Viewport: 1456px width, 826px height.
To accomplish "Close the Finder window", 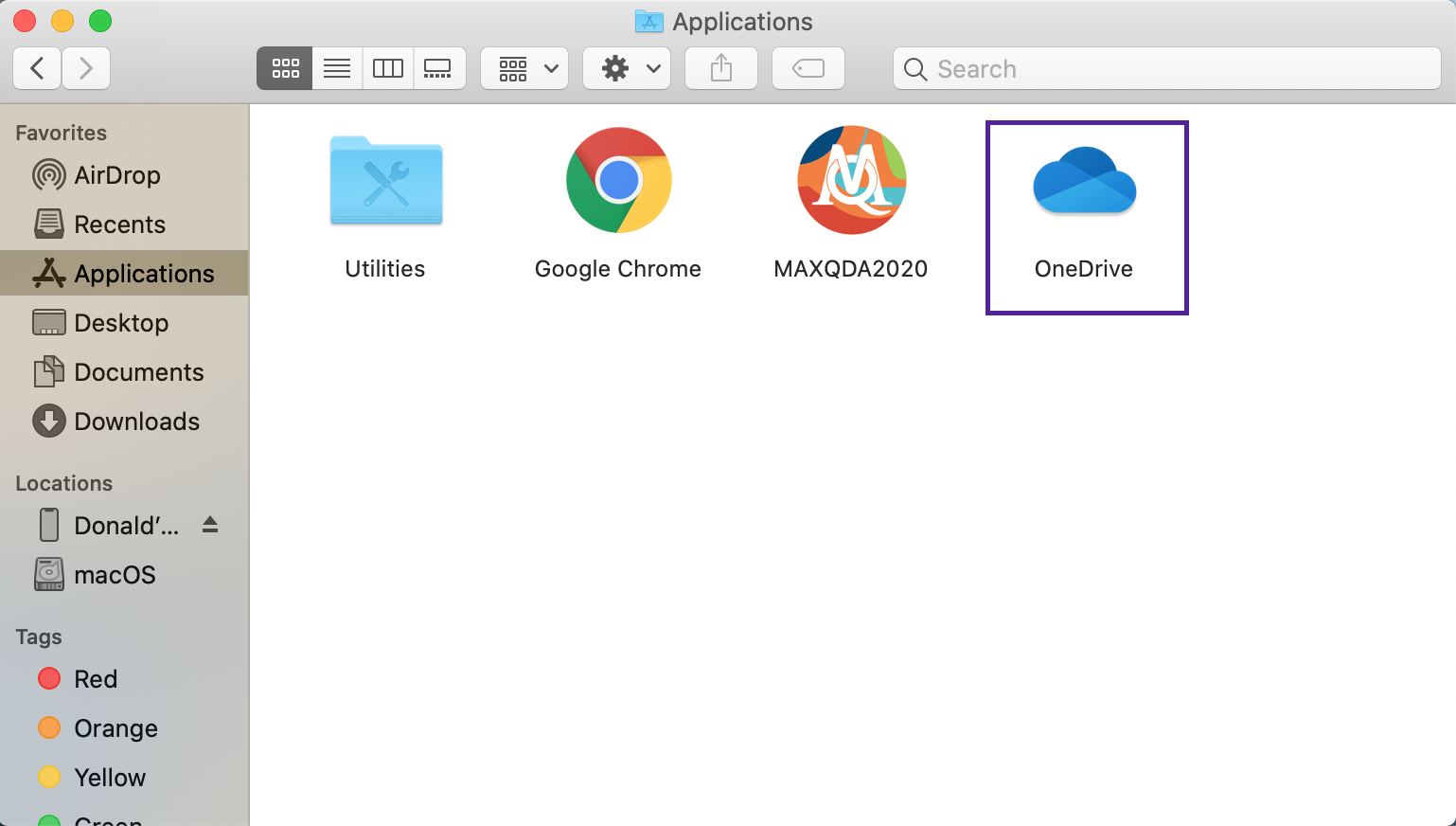I will coord(26,21).
